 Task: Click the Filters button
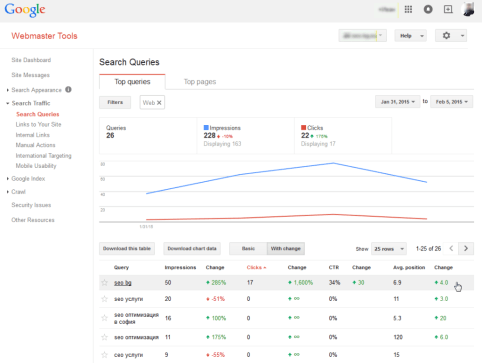coord(115,102)
